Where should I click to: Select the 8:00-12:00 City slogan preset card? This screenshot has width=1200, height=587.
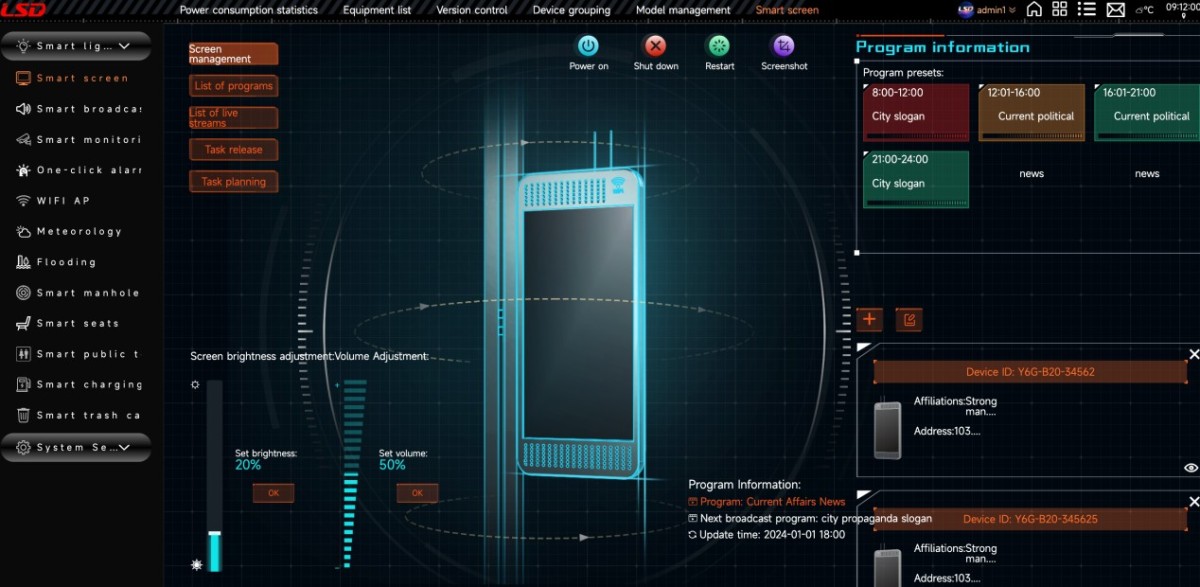coord(914,113)
